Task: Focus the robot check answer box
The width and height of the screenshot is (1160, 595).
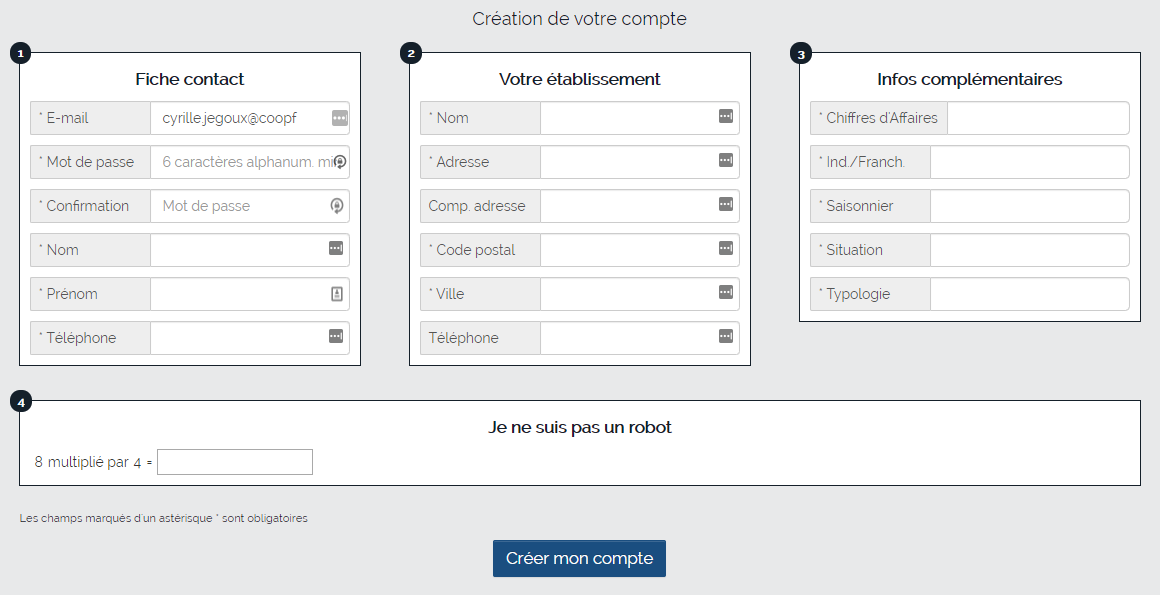Action: point(235,462)
